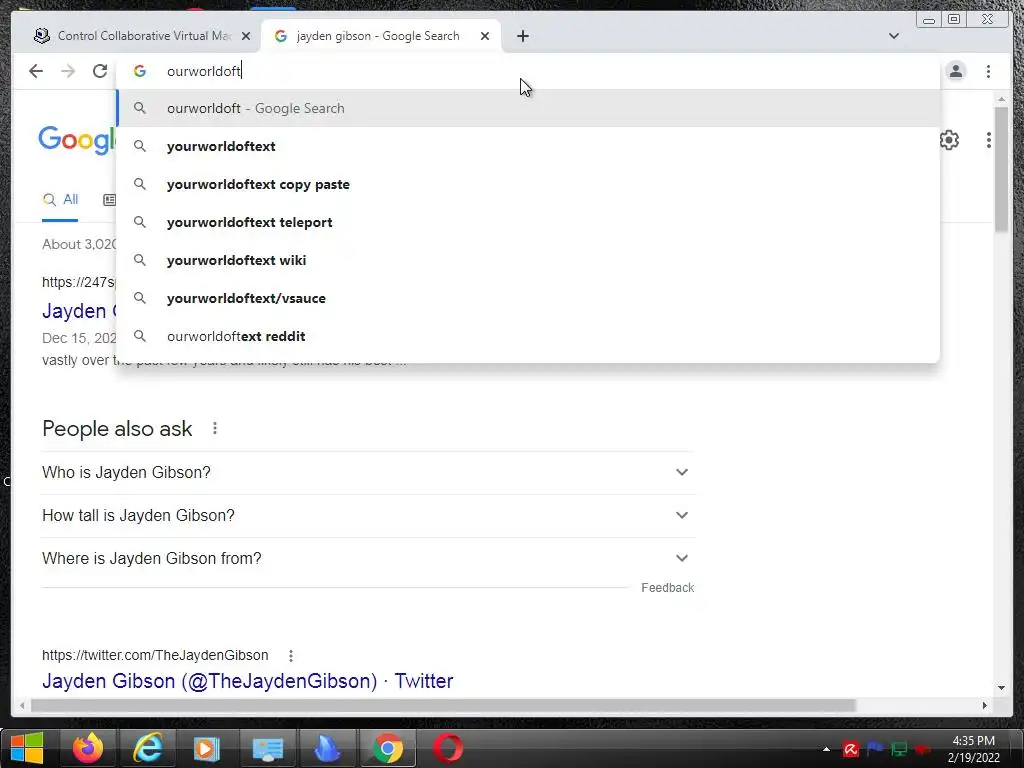
Task: Select the jayden gibson - Google Search tab
Action: (381, 36)
